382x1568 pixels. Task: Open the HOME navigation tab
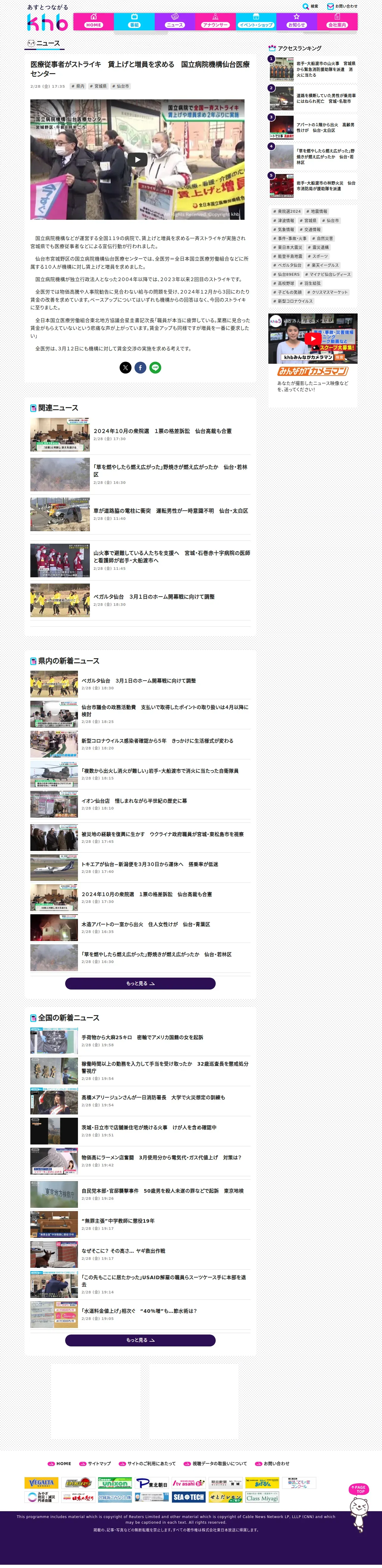point(93,21)
